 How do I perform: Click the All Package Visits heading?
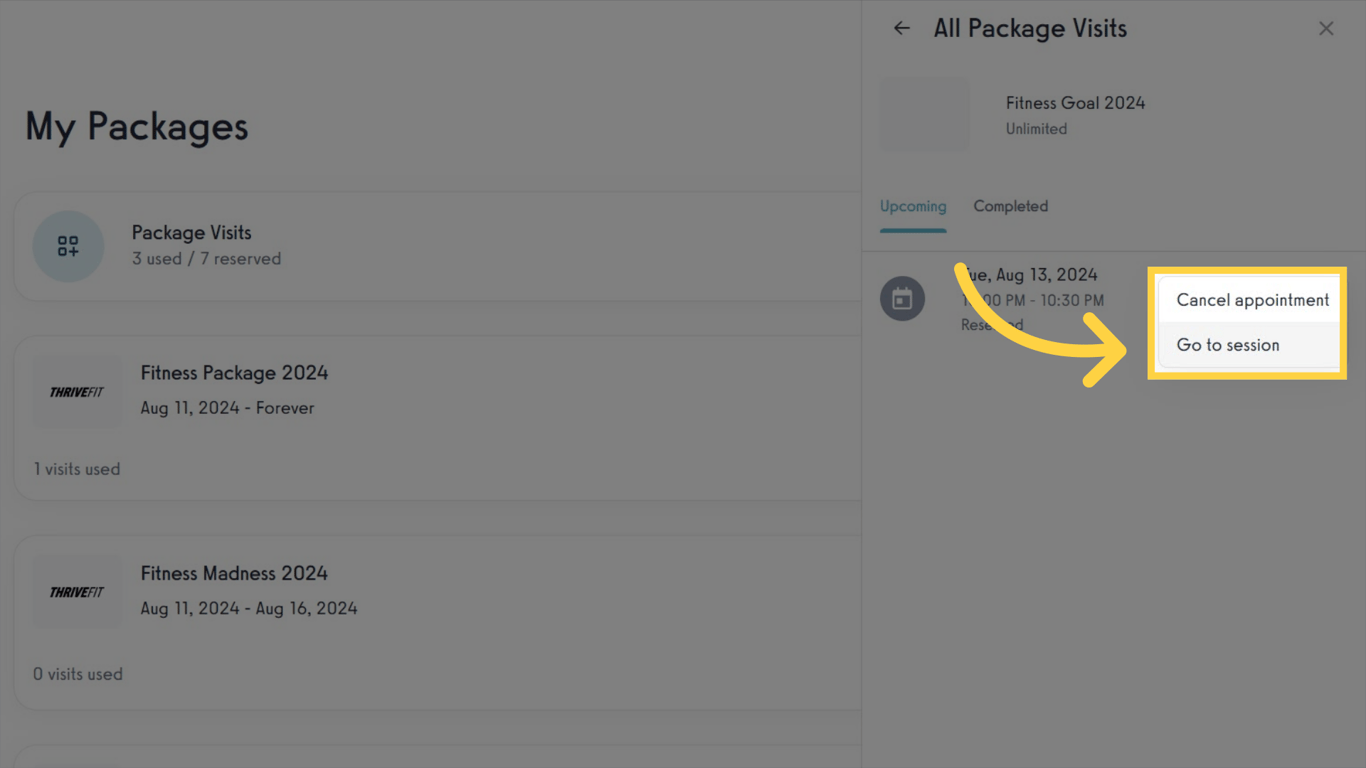coord(1030,29)
